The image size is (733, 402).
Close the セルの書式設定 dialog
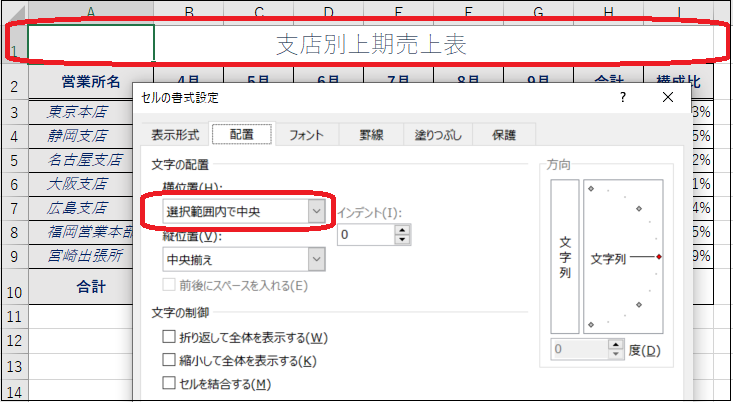point(668,98)
